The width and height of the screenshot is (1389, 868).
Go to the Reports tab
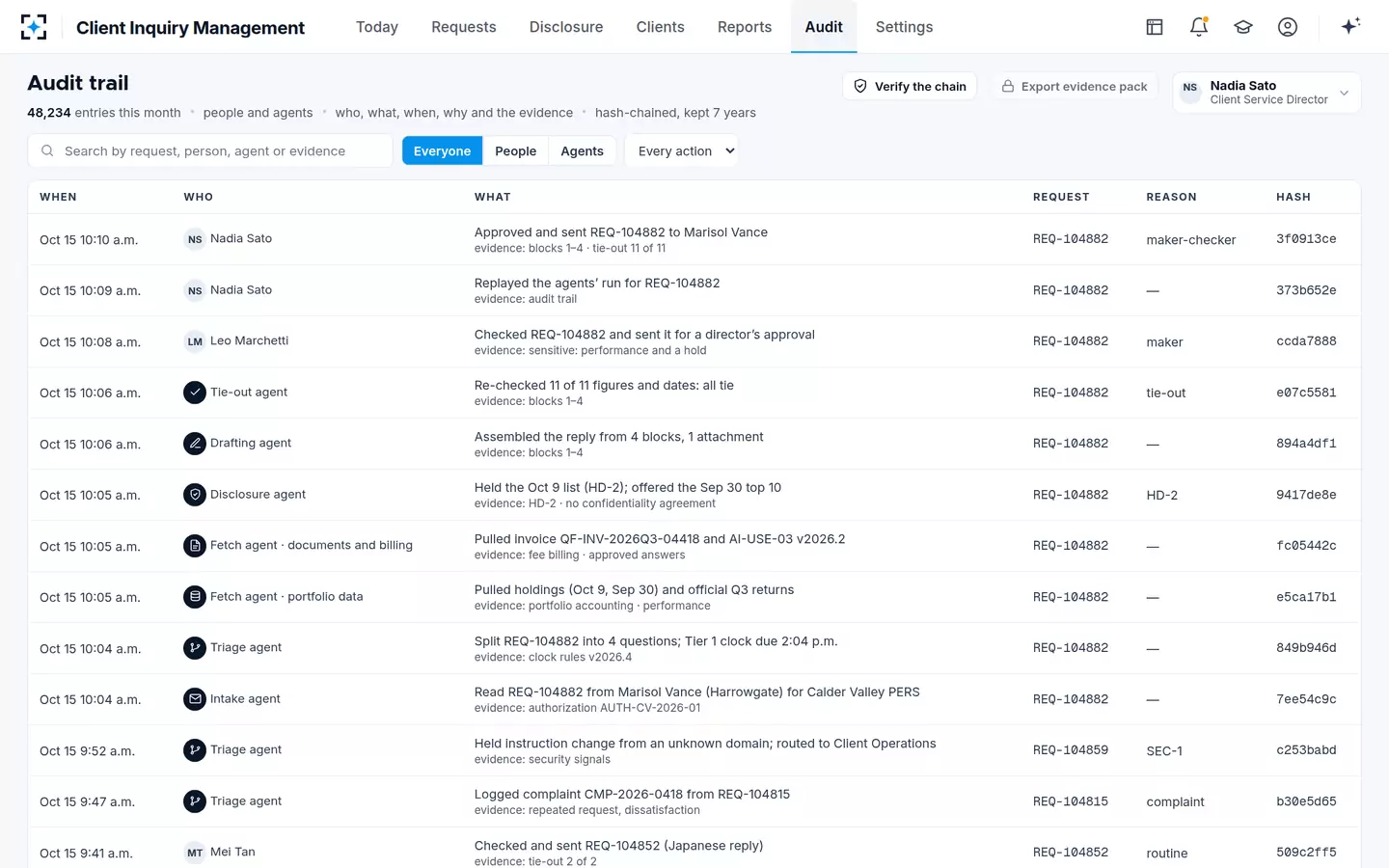tap(745, 27)
